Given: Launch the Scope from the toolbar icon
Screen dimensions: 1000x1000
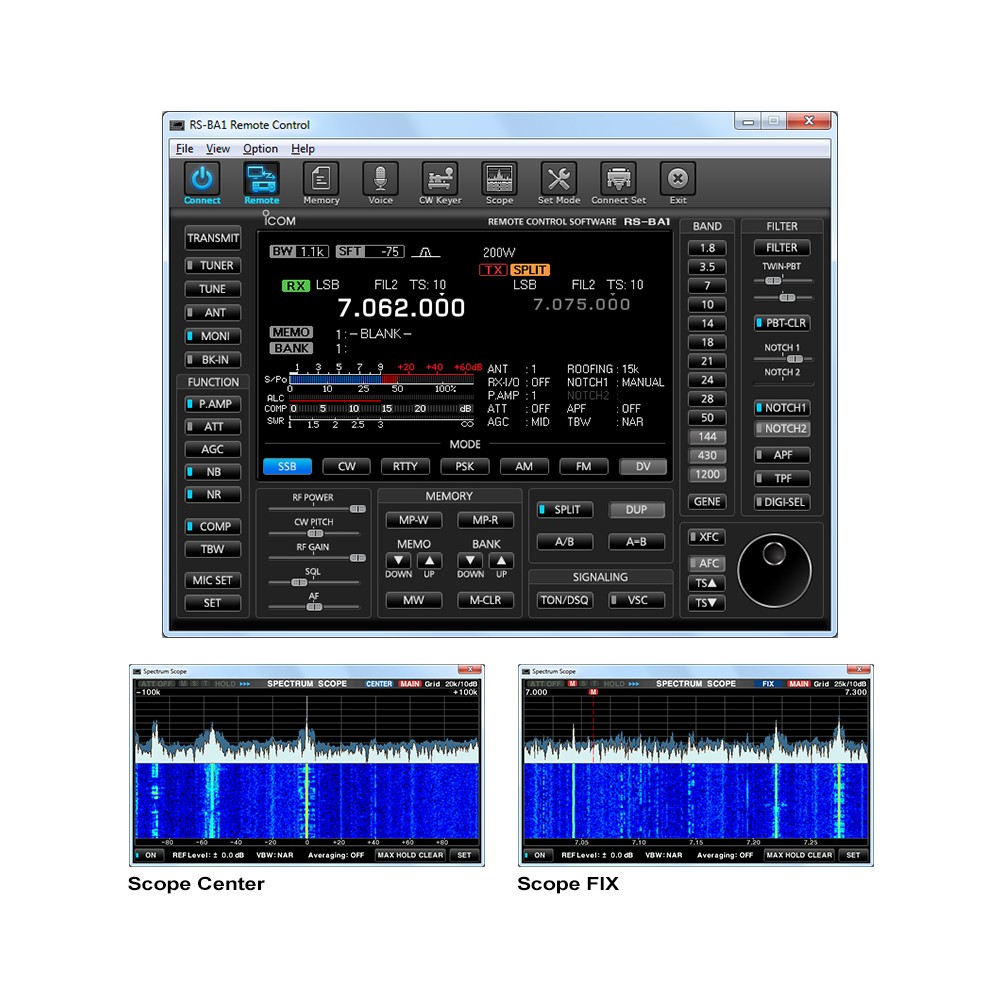Looking at the screenshot, I should [x=499, y=180].
